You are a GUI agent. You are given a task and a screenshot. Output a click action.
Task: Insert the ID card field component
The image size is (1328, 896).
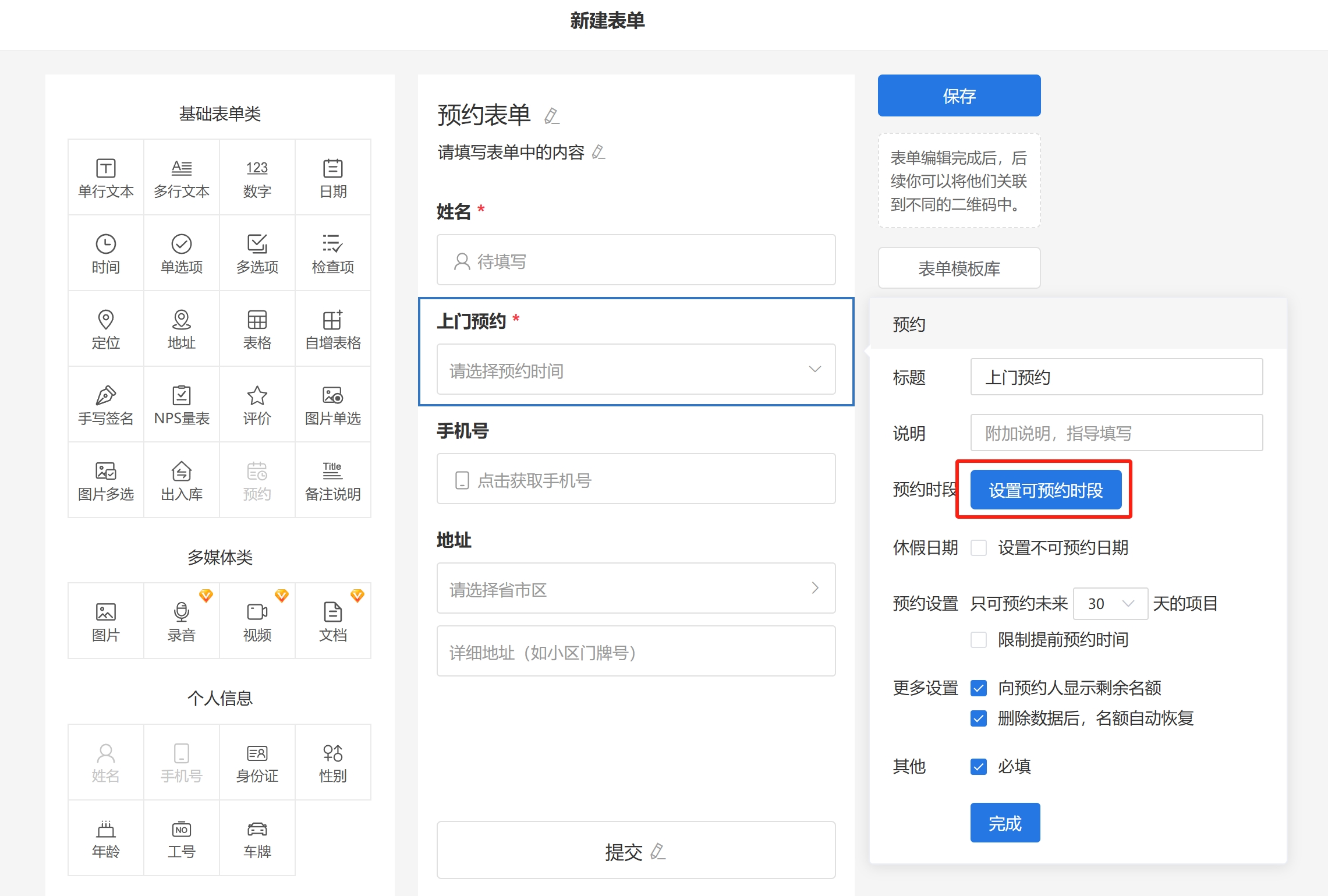click(257, 763)
